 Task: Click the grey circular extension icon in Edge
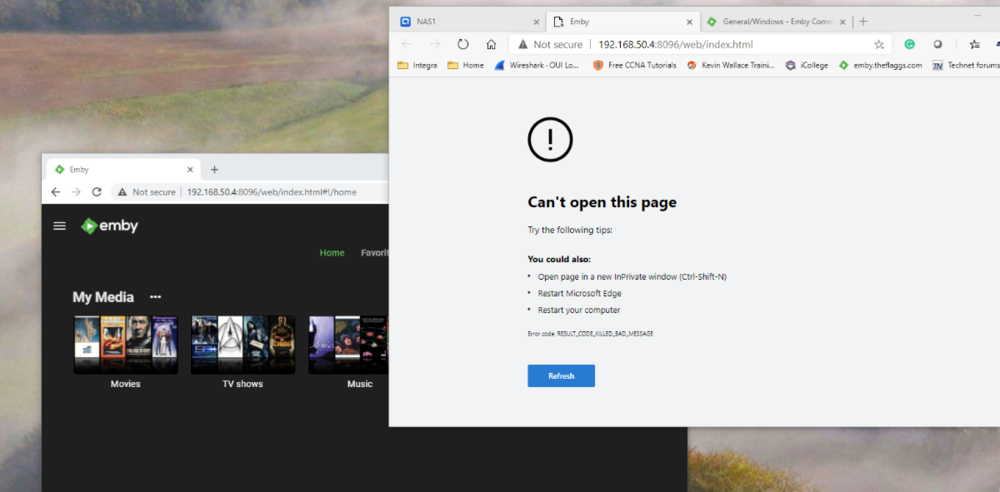point(938,44)
